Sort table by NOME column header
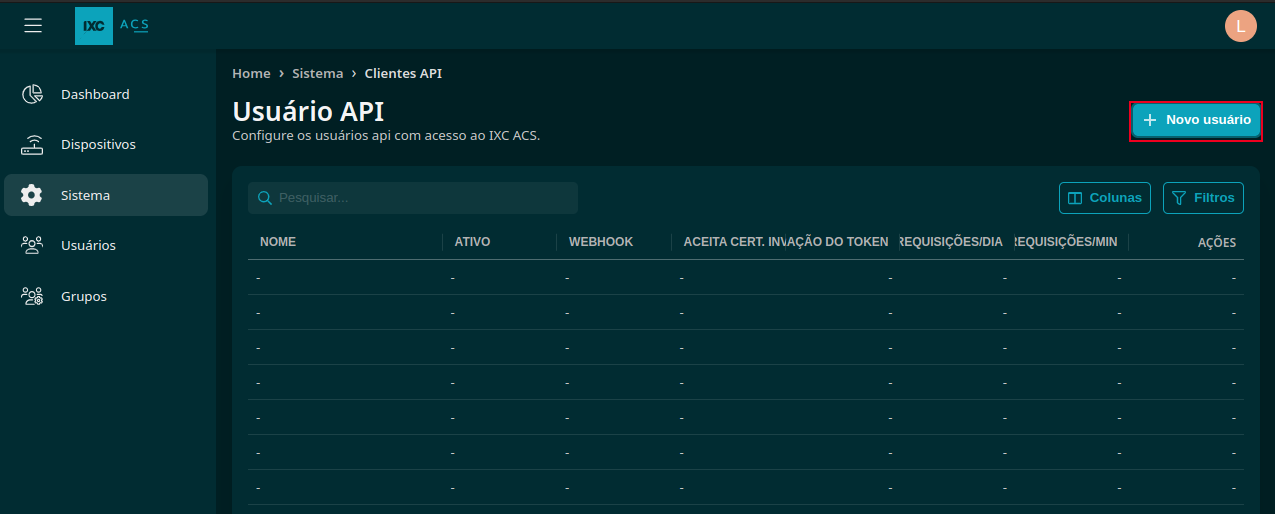The width and height of the screenshot is (1275, 514). coord(278,242)
